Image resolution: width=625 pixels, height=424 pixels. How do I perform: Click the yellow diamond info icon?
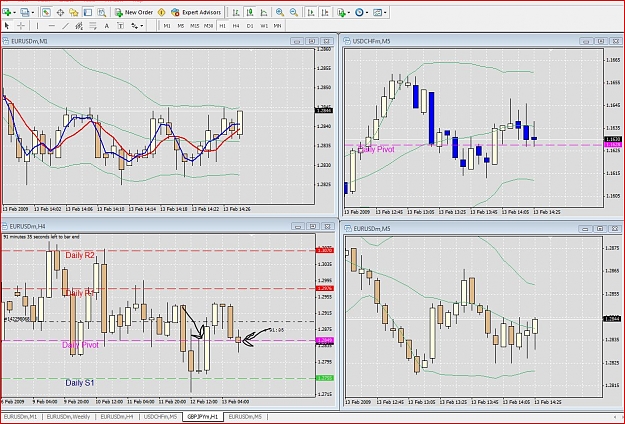(161, 12)
